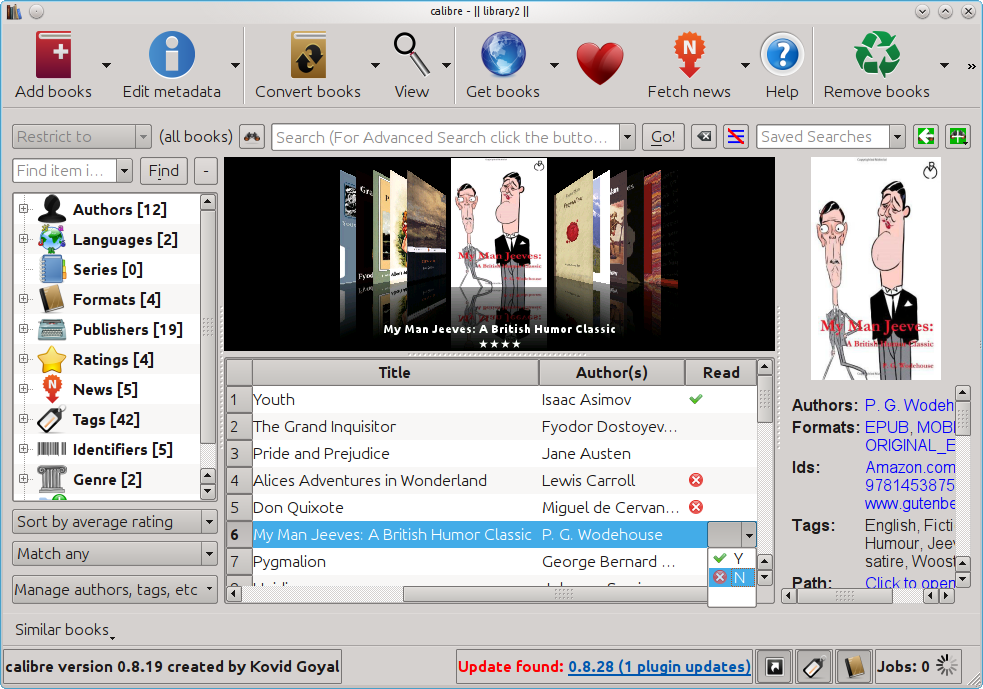Image resolution: width=983 pixels, height=689 pixels.
Task: Save current search plus icon
Action: point(958,137)
